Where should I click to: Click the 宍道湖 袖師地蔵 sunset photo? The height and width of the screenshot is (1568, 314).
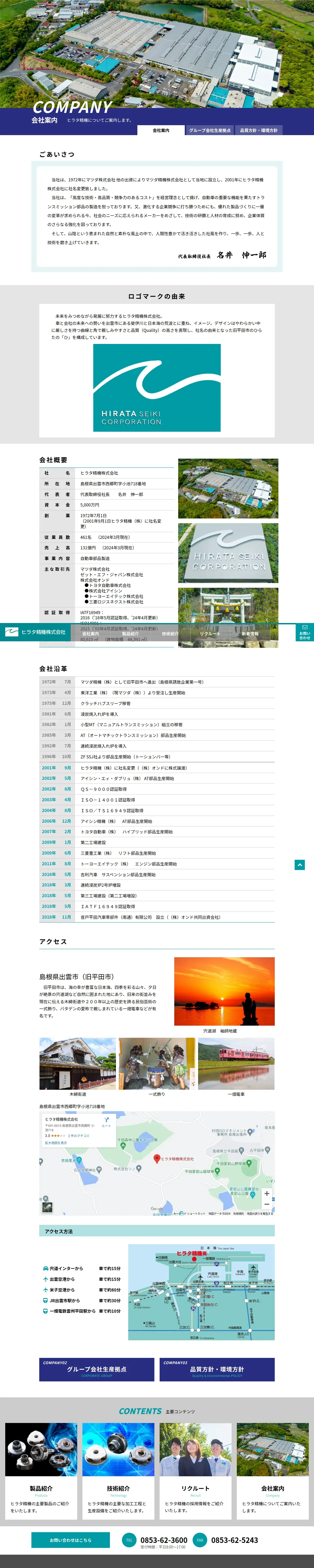point(224,991)
